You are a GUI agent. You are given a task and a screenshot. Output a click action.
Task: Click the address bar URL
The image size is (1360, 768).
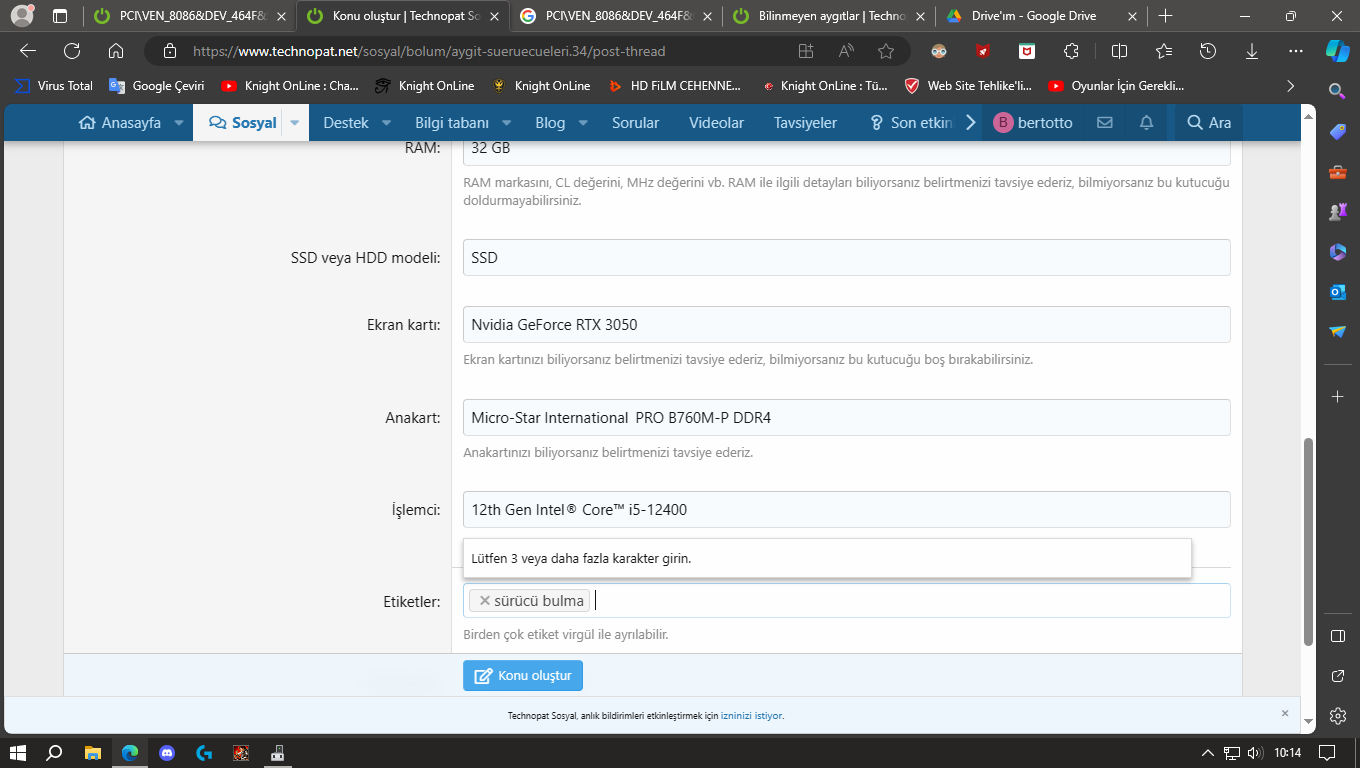point(429,51)
